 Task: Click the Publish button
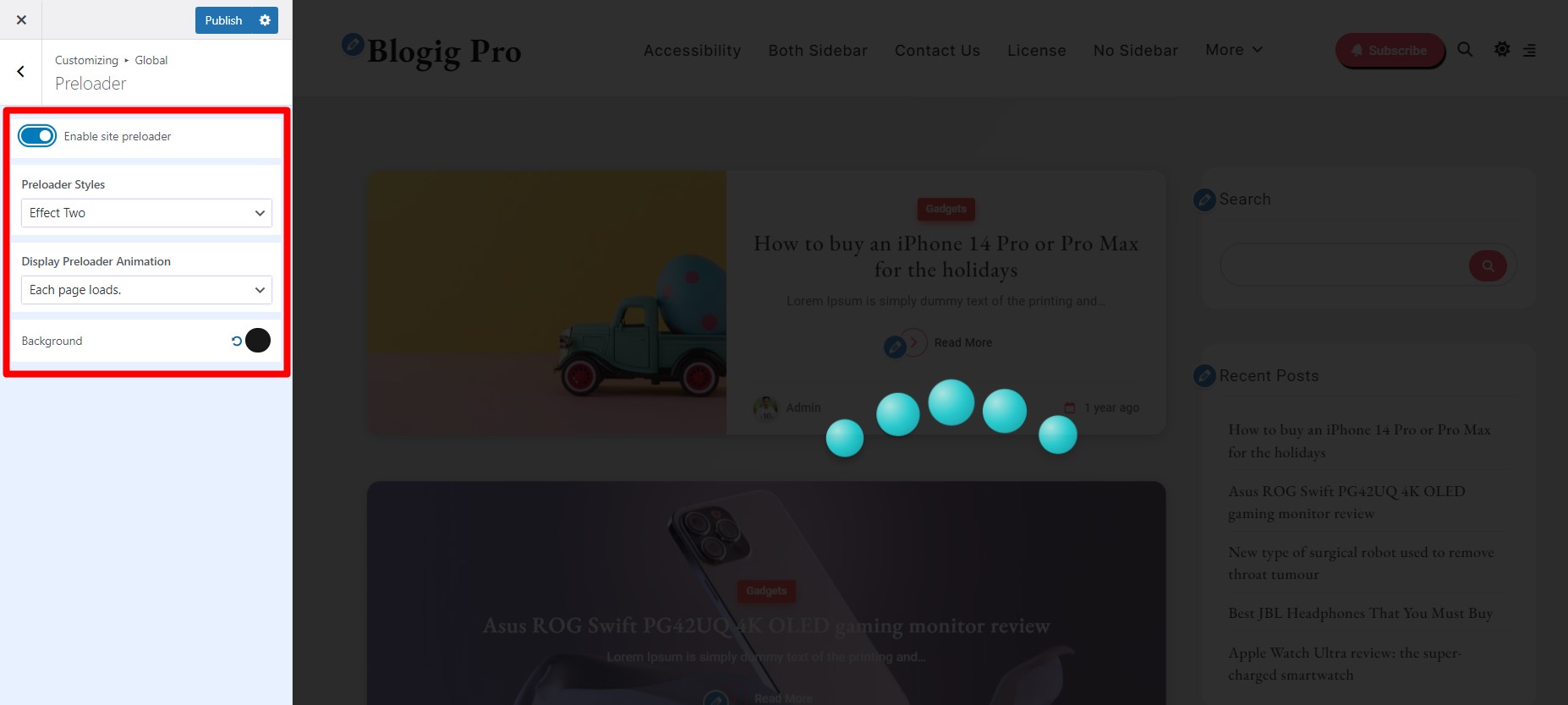(223, 20)
